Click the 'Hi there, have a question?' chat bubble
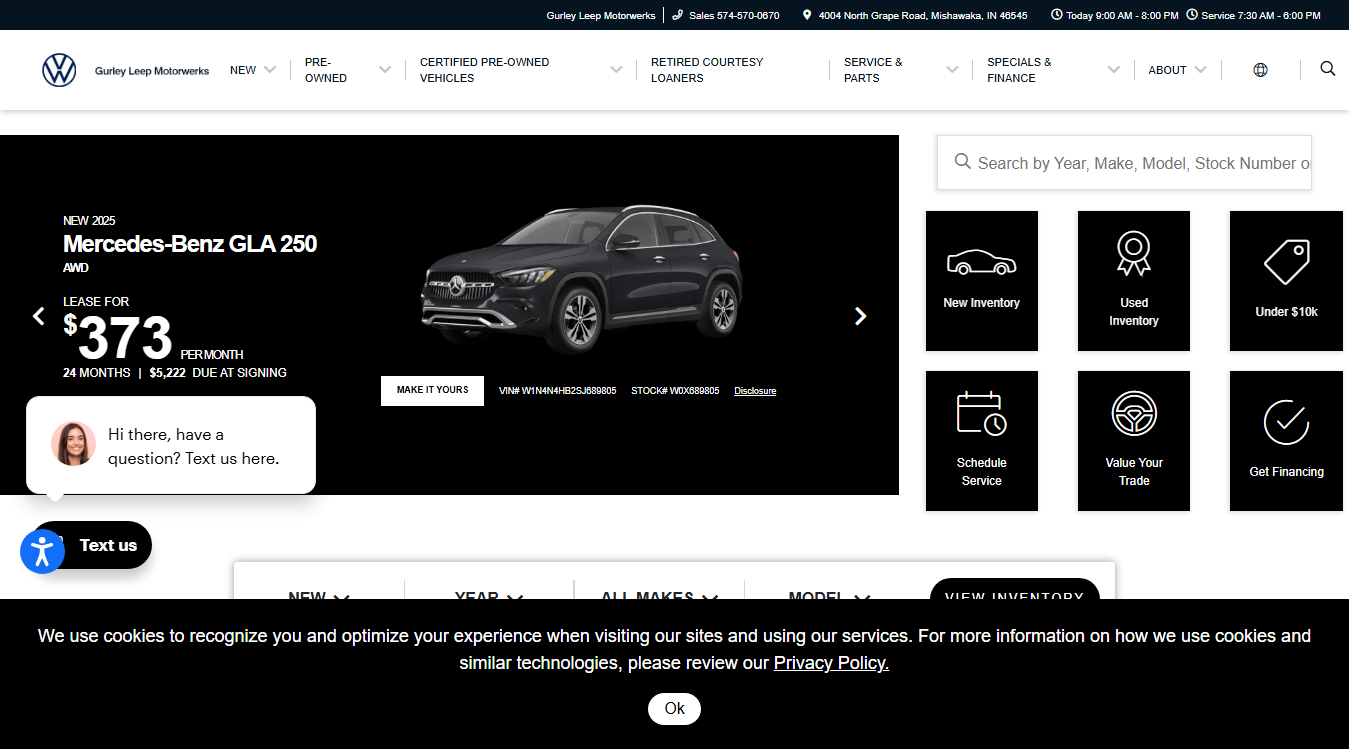This screenshot has width=1349, height=749. pos(171,445)
